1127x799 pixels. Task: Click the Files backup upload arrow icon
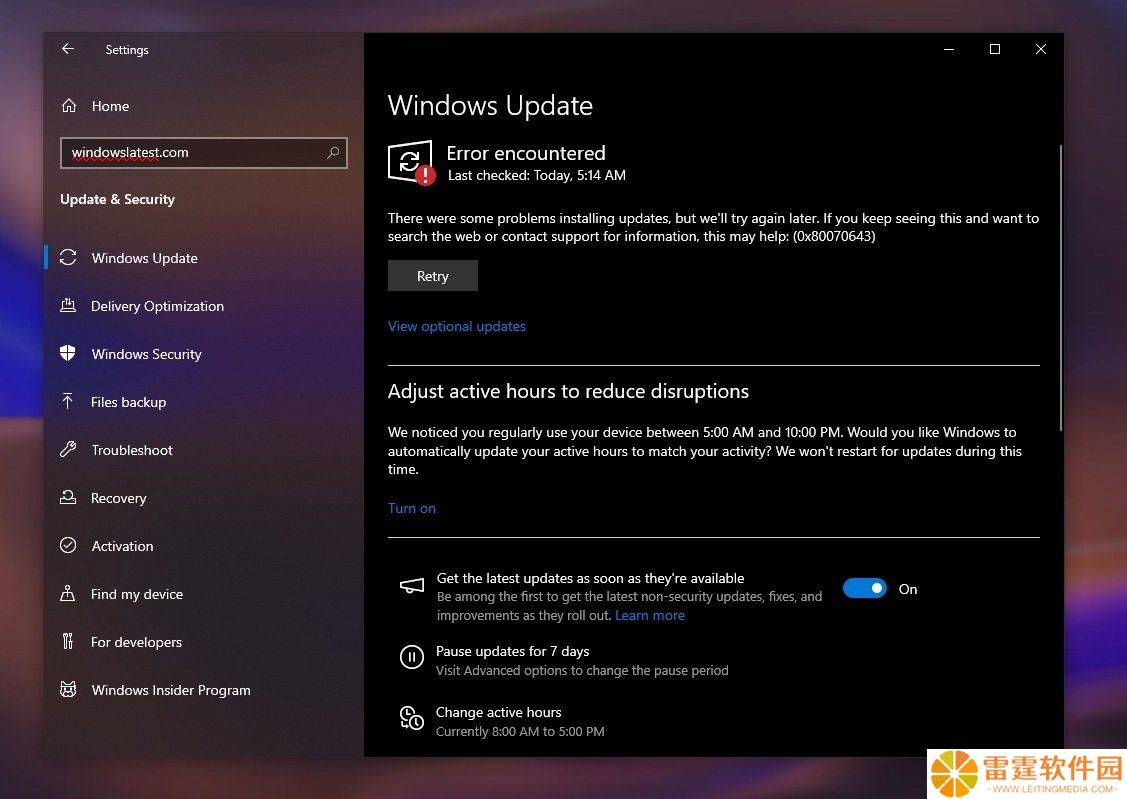tap(68, 401)
